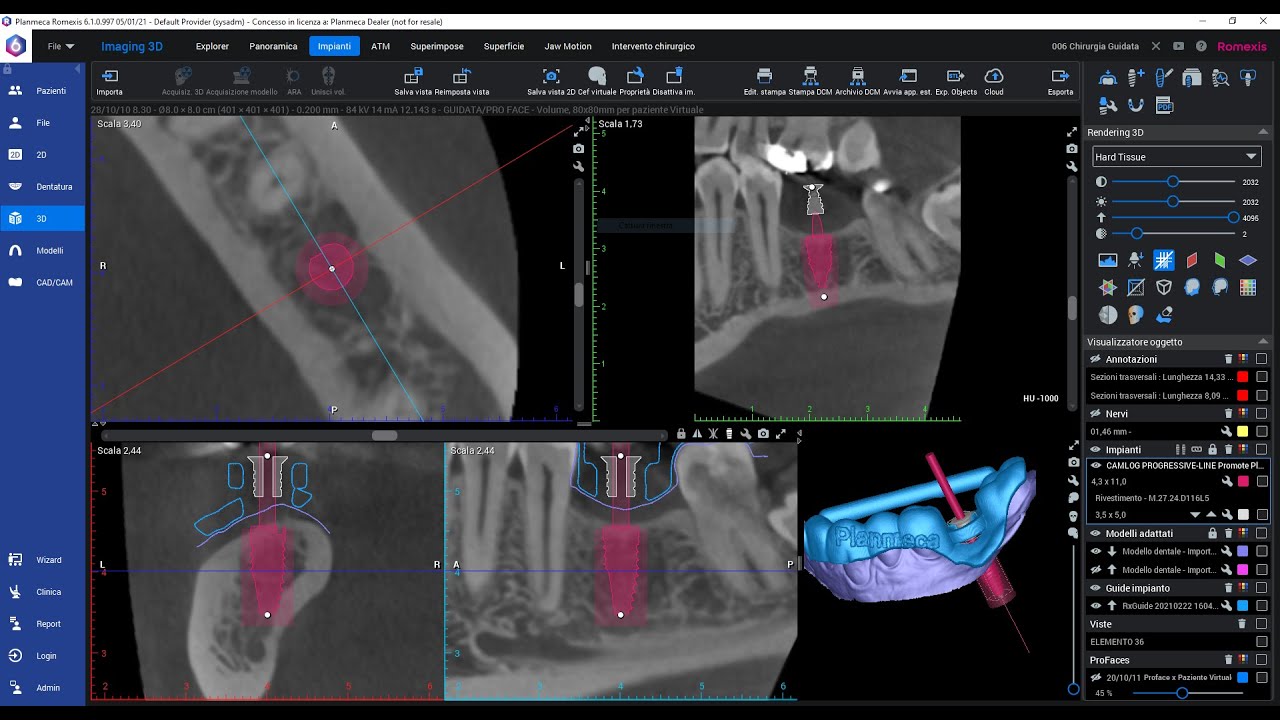
Task: Open the Cloud upload tool
Action: [x=994, y=76]
